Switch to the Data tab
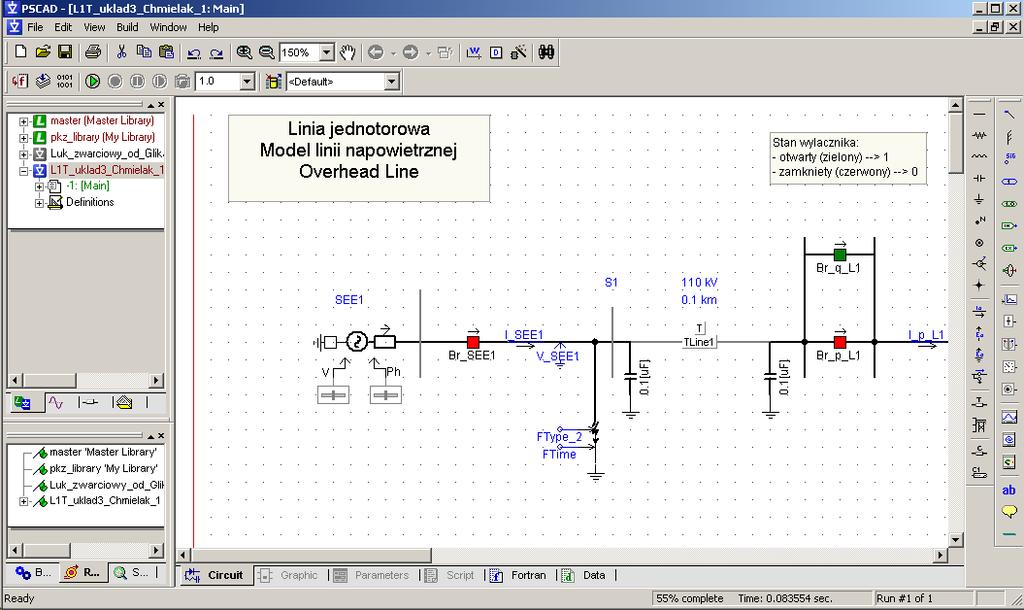1024x610 pixels. point(584,575)
